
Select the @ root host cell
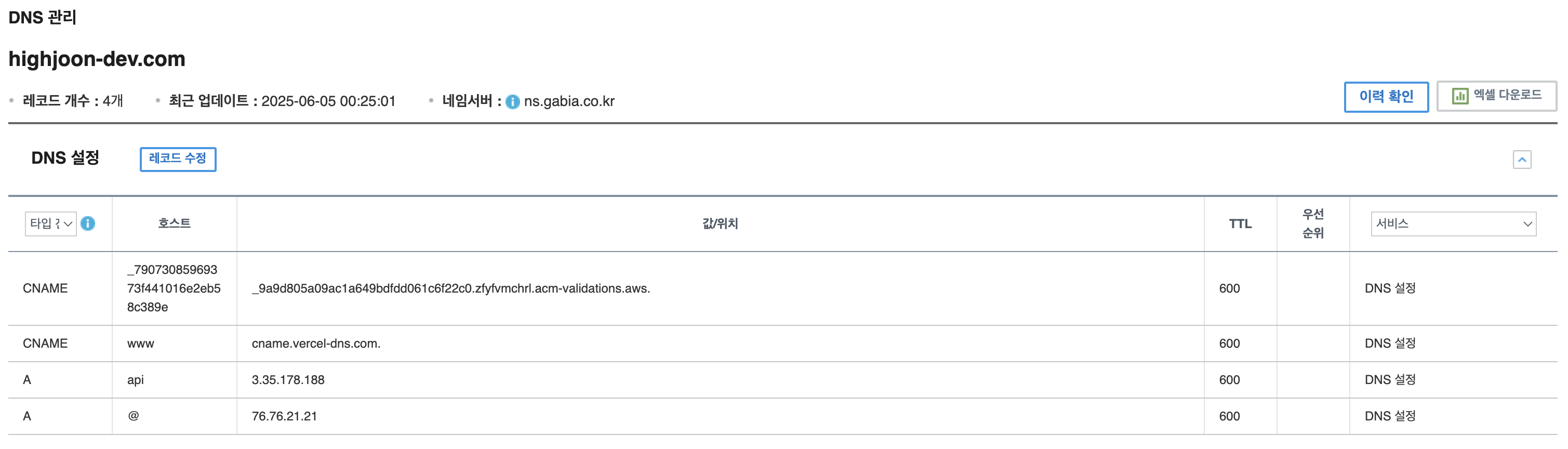(x=134, y=416)
